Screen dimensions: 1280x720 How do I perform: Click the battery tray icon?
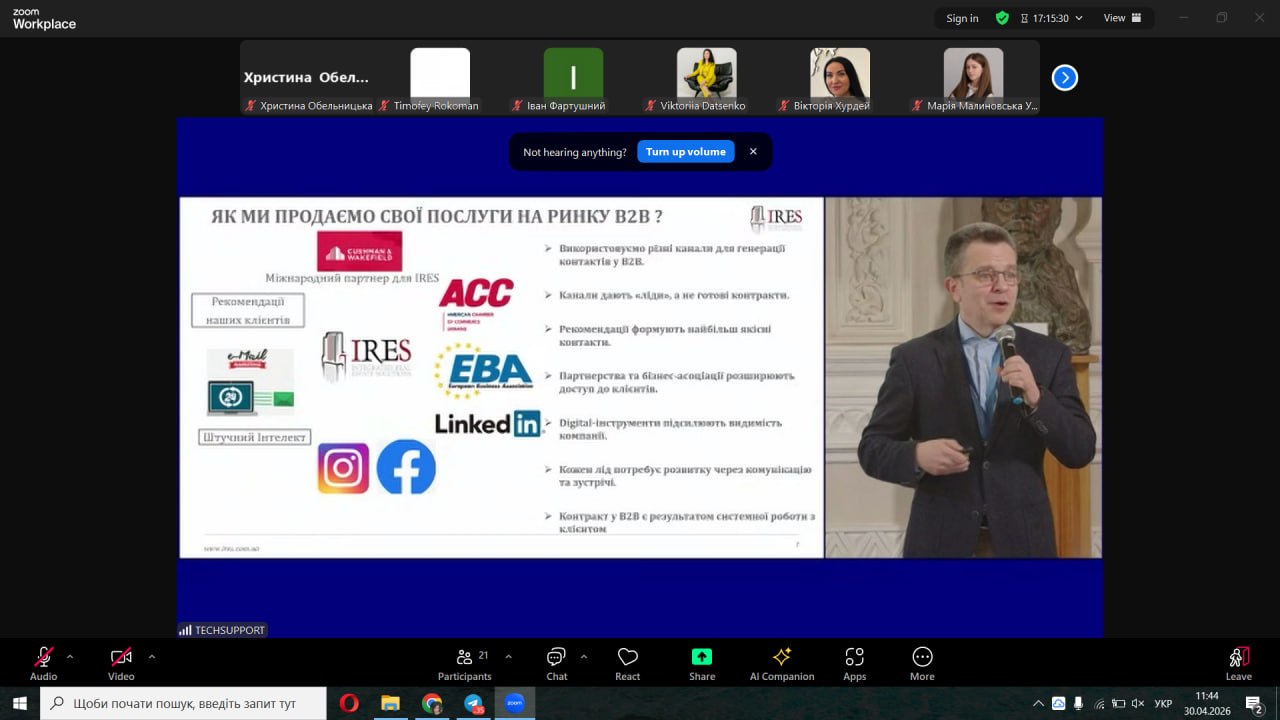click(x=1119, y=703)
